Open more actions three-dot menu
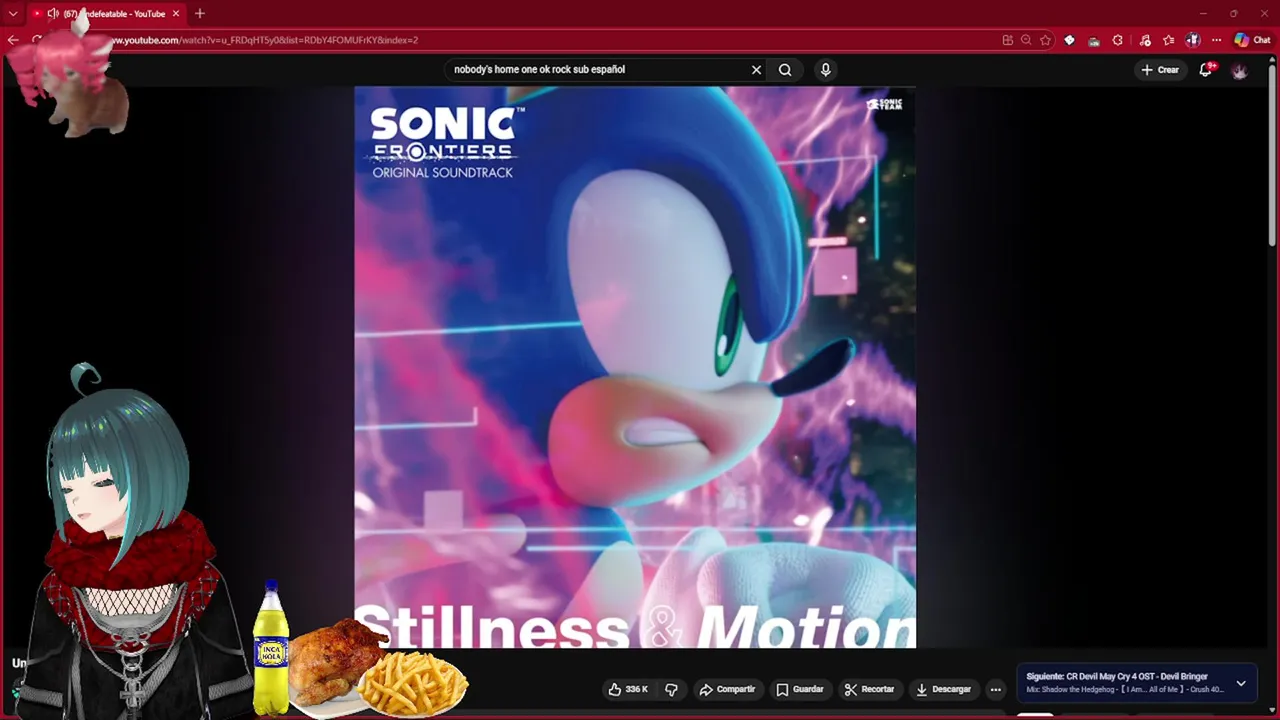The width and height of the screenshot is (1280, 720). 995,689
